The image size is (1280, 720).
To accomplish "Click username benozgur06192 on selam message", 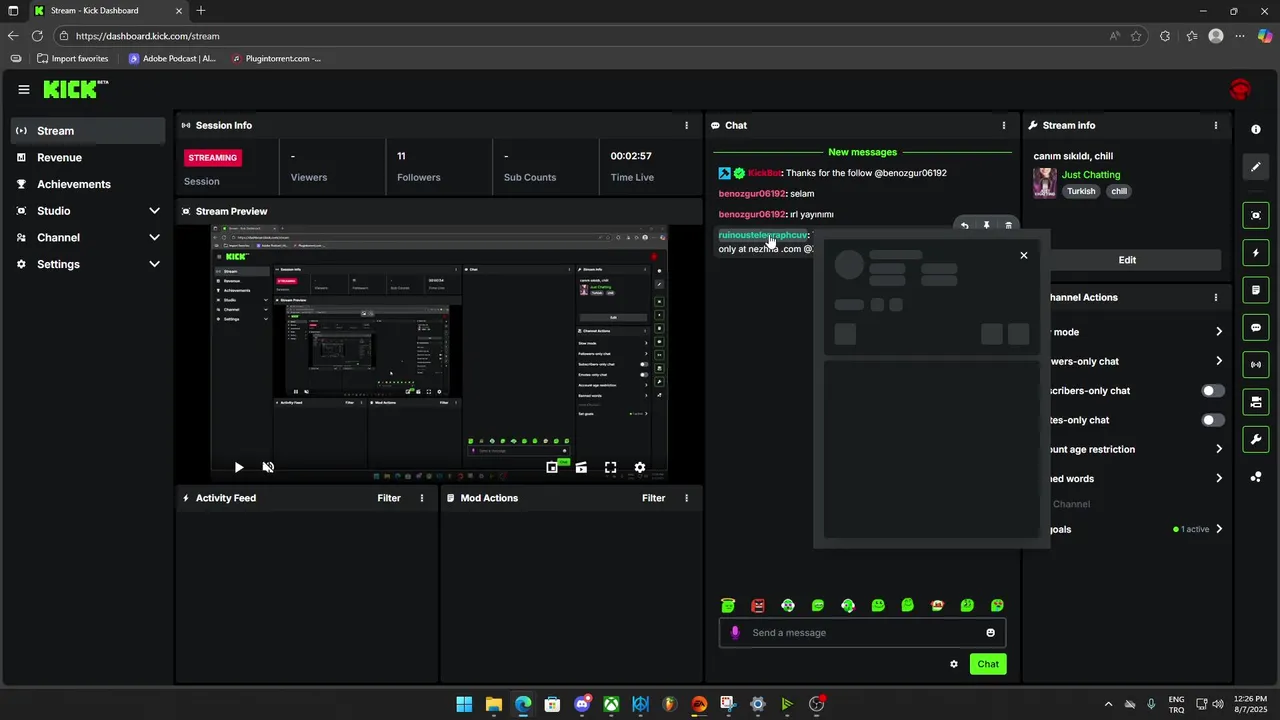I will pos(752,194).
